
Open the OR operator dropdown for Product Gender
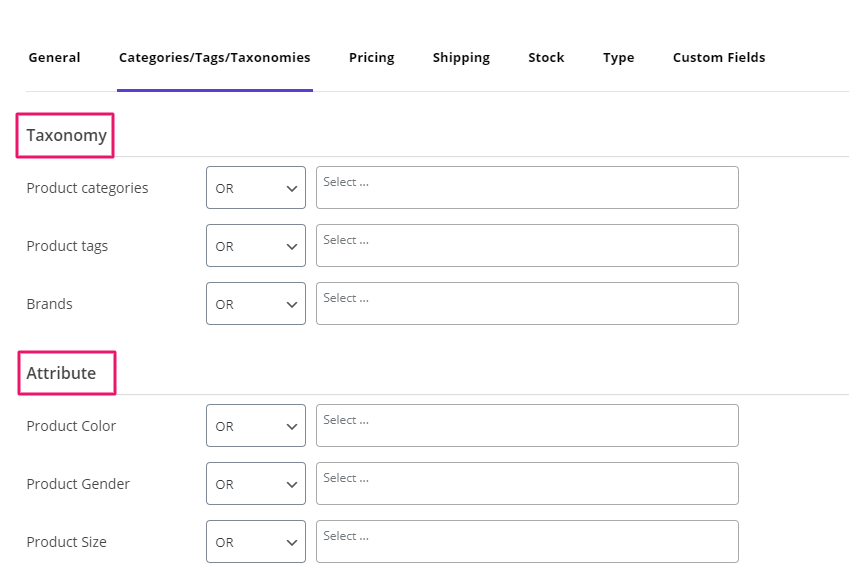pos(256,483)
